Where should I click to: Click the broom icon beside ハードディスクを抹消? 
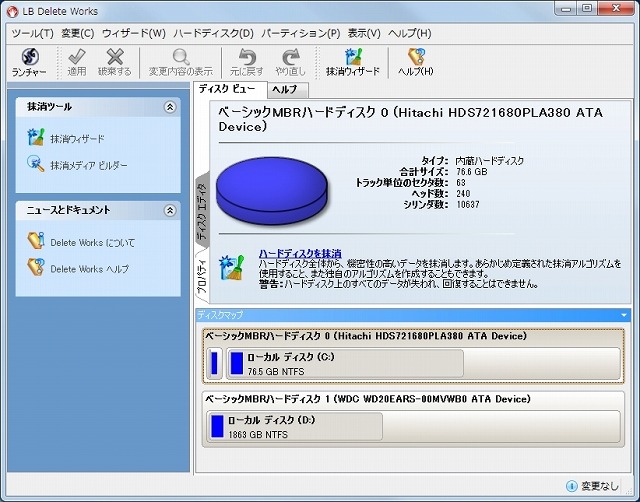coord(231,267)
